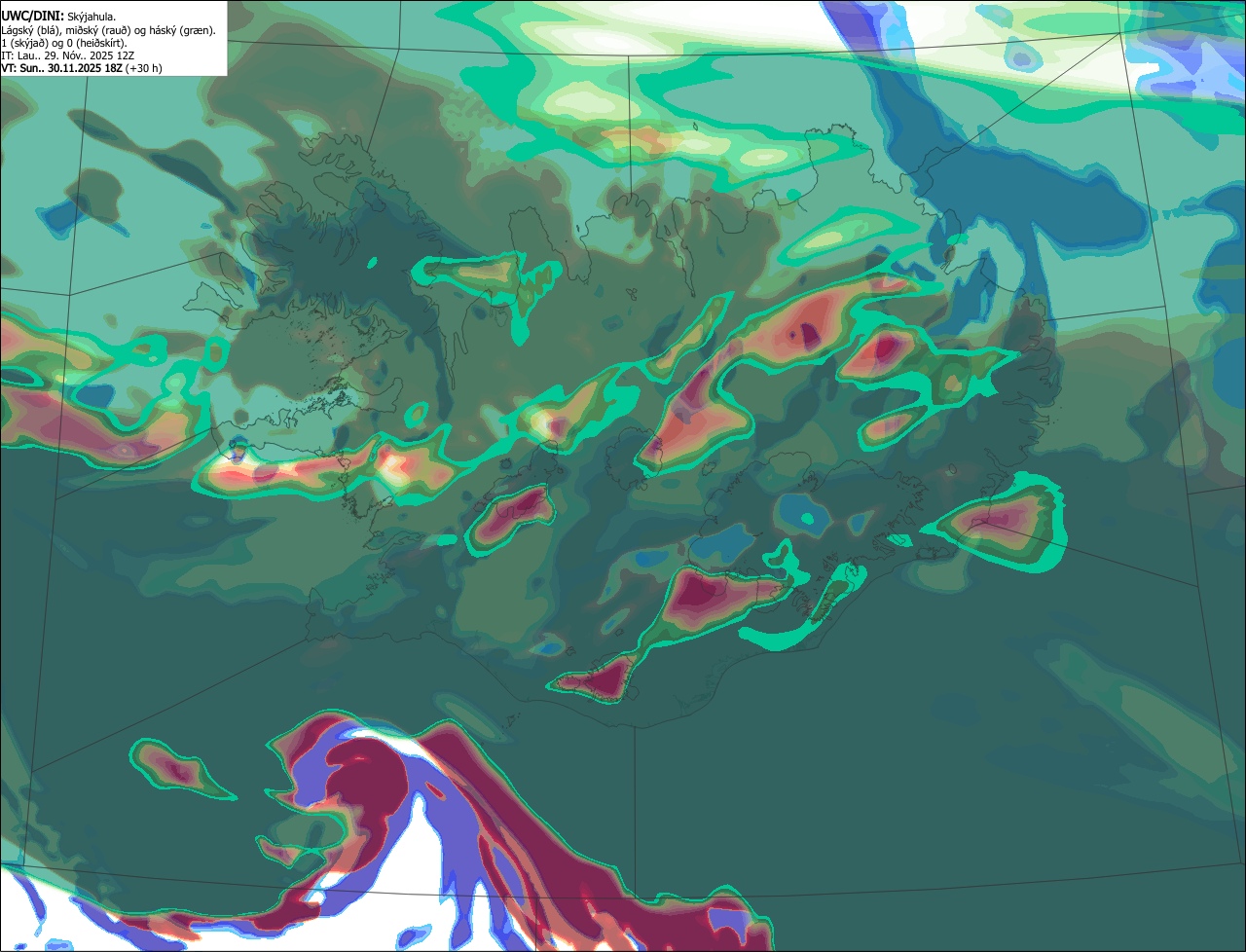Click the "1 (skýjað) og 0 (heiðskírt)." line
This screenshot has height=952, width=1246.
click(64, 43)
